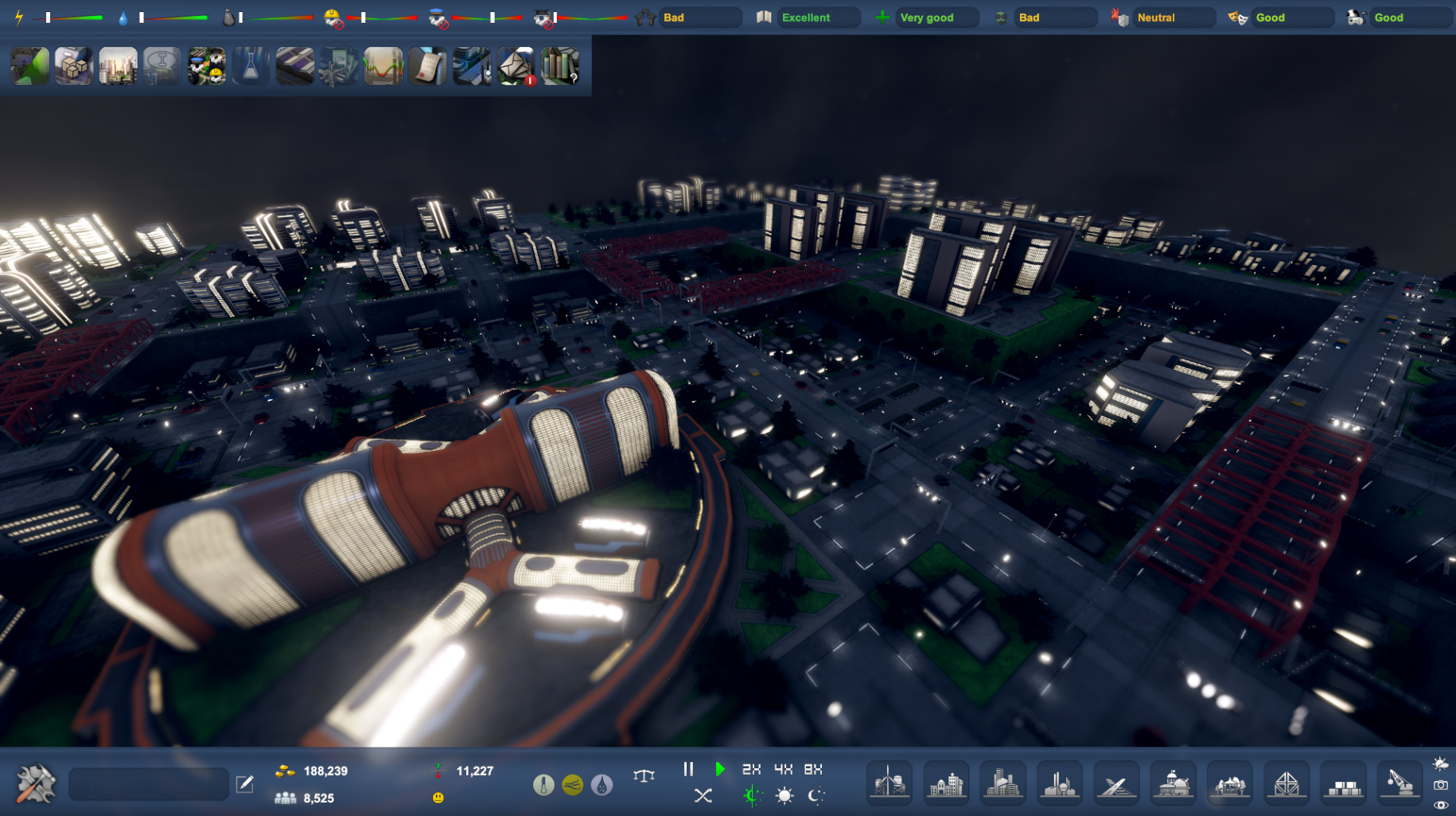Click the demolition crane tool
Viewport: 1456px width, 816px height.
(x=1400, y=783)
